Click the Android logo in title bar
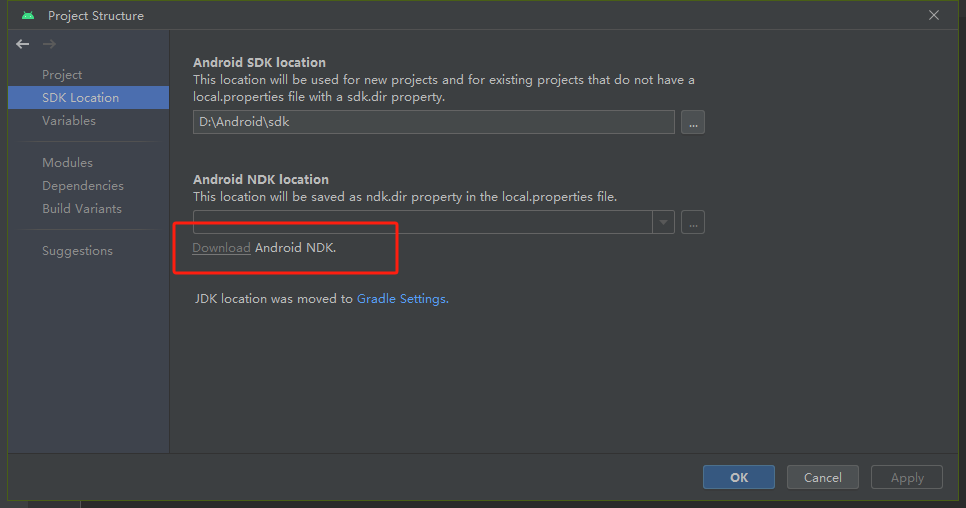The image size is (966, 508). [x=28, y=15]
